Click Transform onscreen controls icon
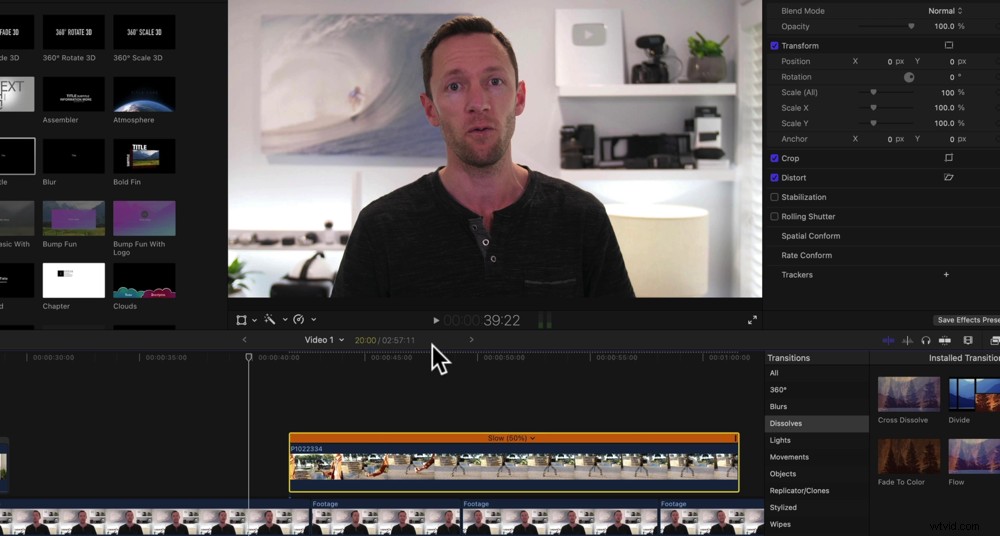Image resolution: width=1000 pixels, height=536 pixels. (x=948, y=45)
